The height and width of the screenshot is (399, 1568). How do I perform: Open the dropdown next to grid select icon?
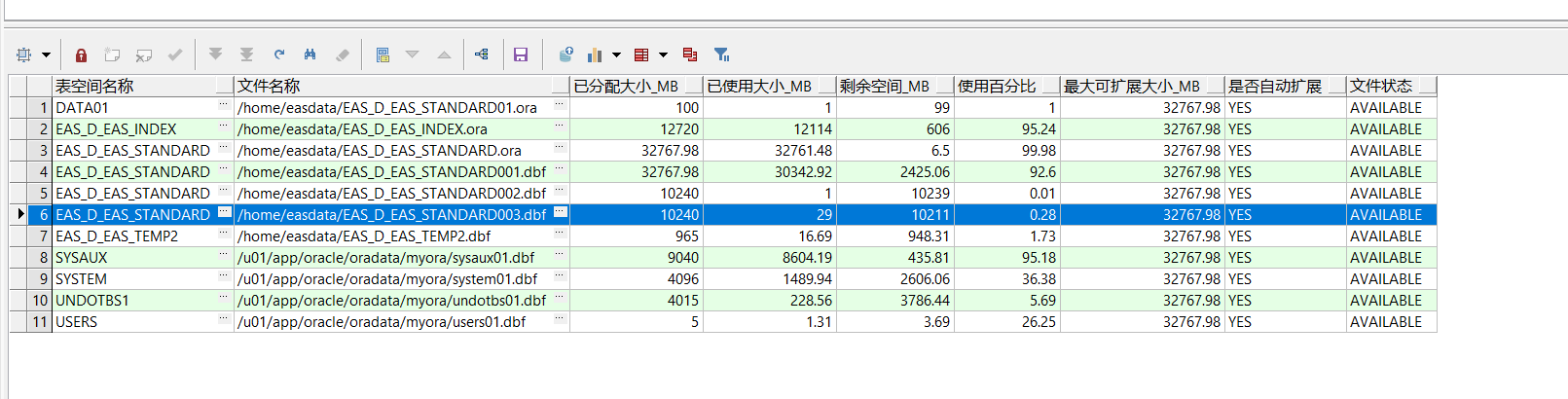pyautogui.click(x=46, y=55)
